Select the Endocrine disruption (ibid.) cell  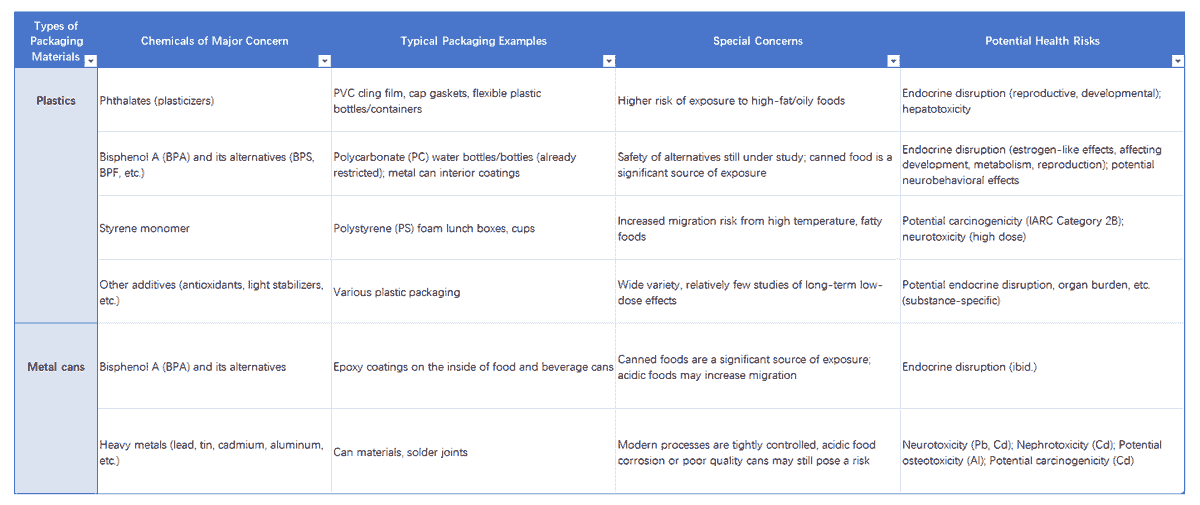click(x=1043, y=366)
